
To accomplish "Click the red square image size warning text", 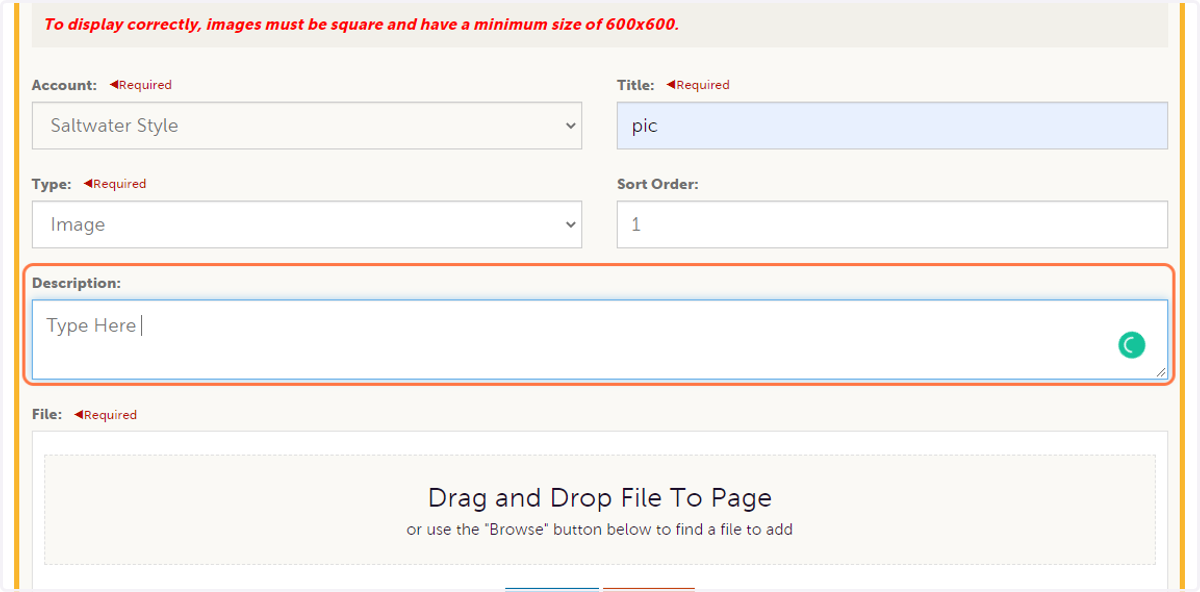I will point(361,24).
